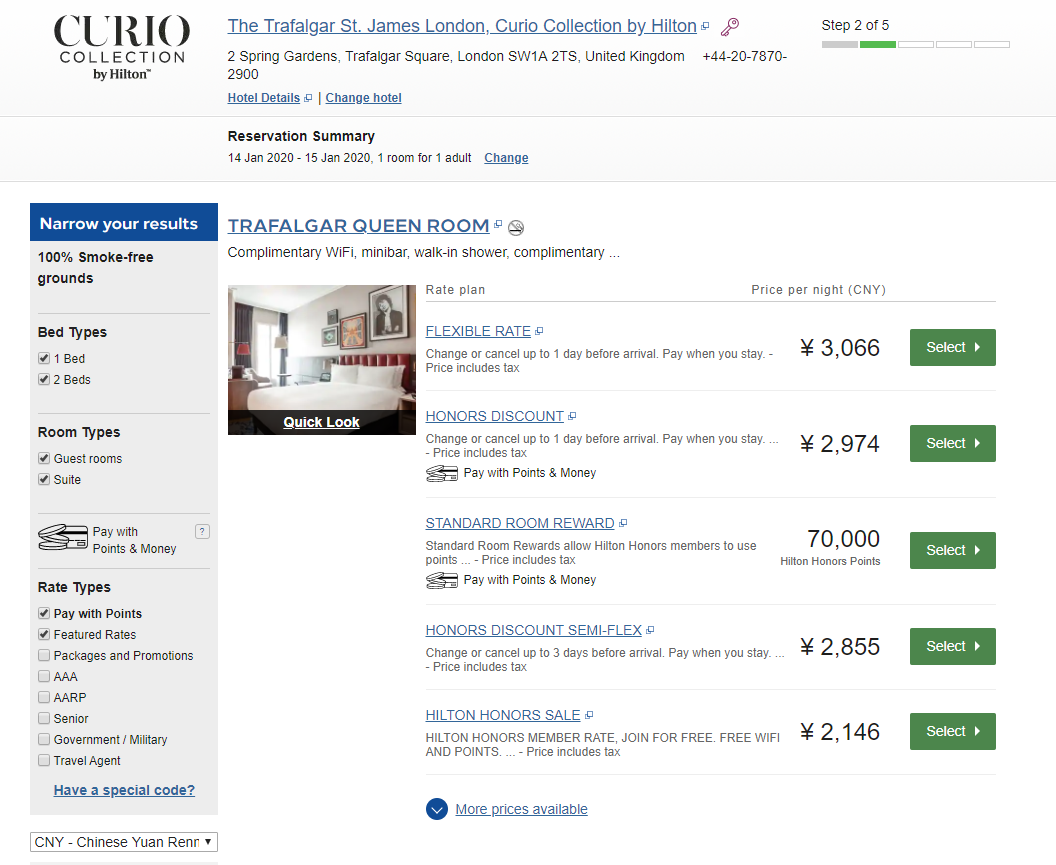Select the Hilton Honors Sale at ¥2,146

point(952,732)
